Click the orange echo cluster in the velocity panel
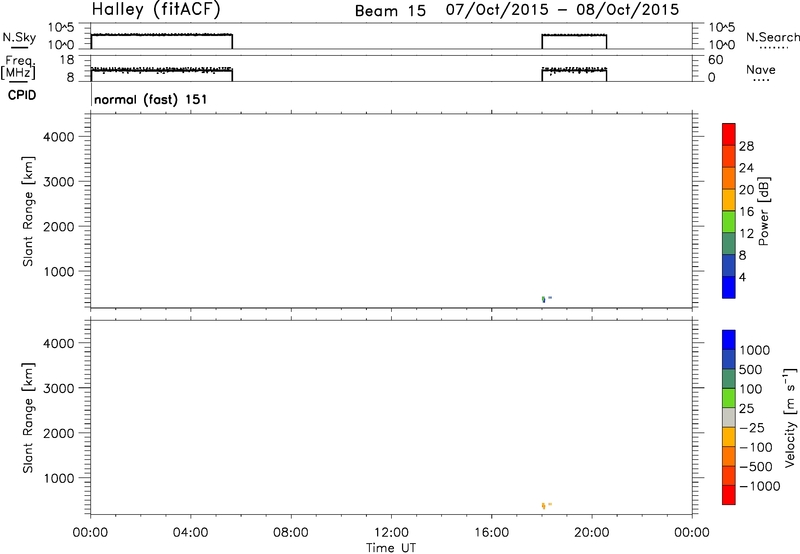Viewport: 800px width, 554px height. point(543,506)
